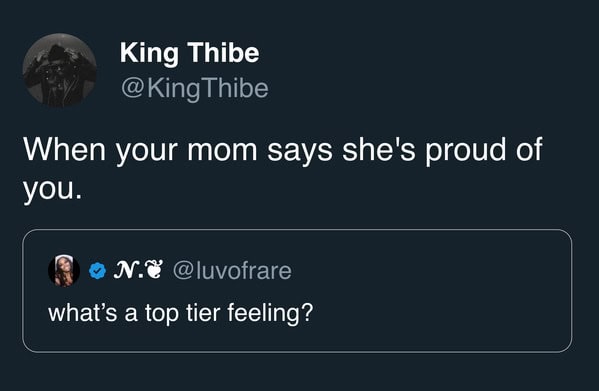Click "what's" at the quote's start

[x=83, y=312]
